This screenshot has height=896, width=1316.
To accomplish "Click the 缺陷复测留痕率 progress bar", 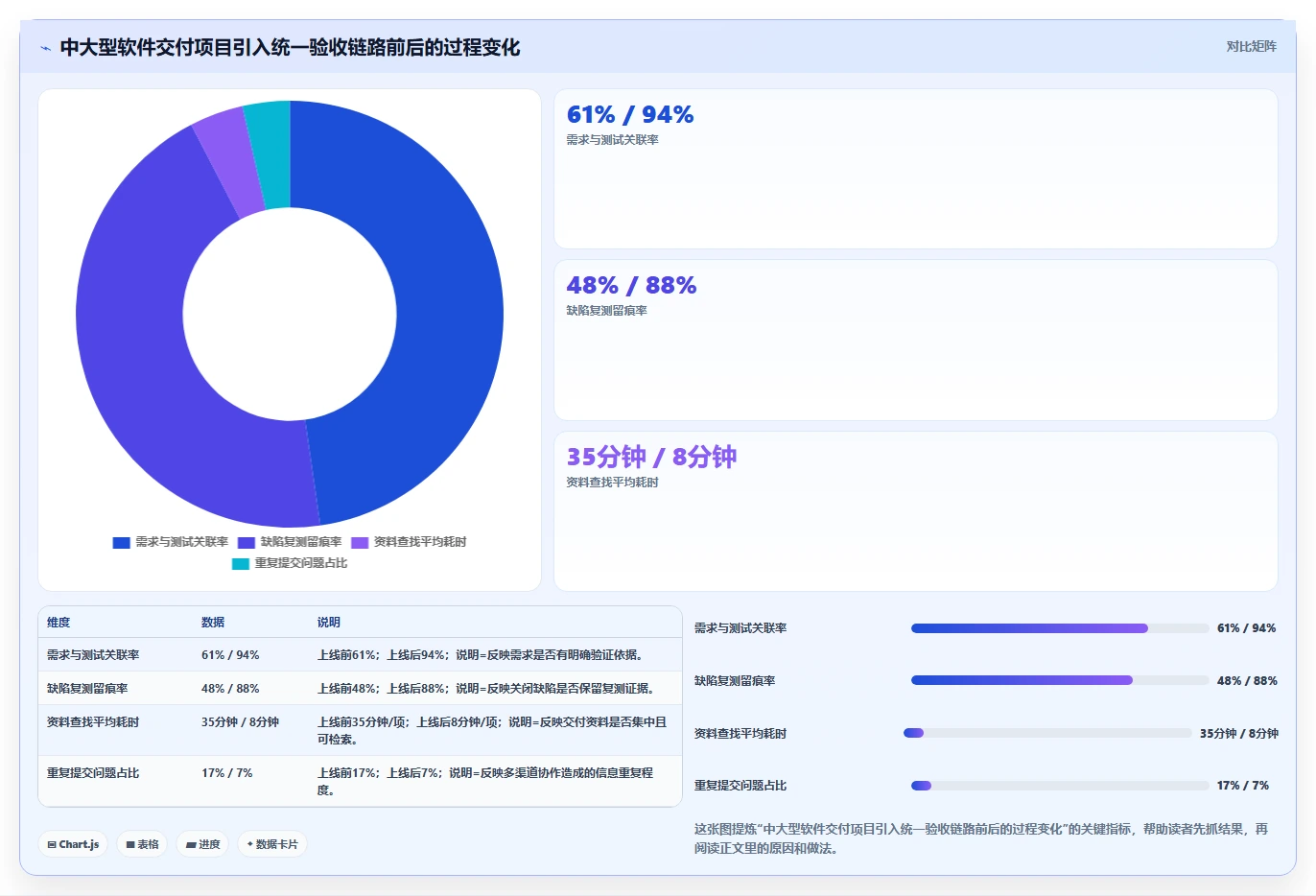I will pos(1060,680).
